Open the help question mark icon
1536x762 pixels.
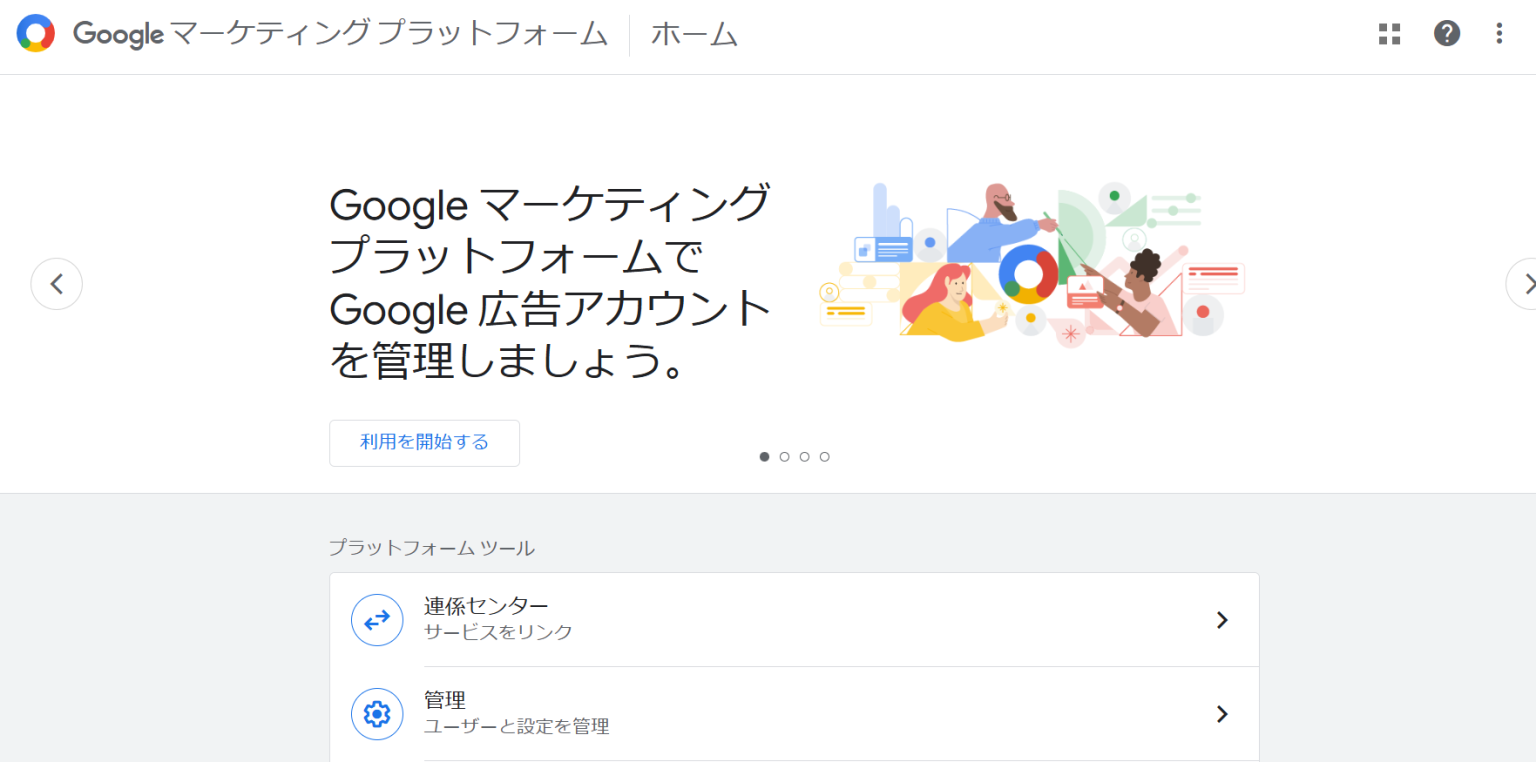[1446, 33]
